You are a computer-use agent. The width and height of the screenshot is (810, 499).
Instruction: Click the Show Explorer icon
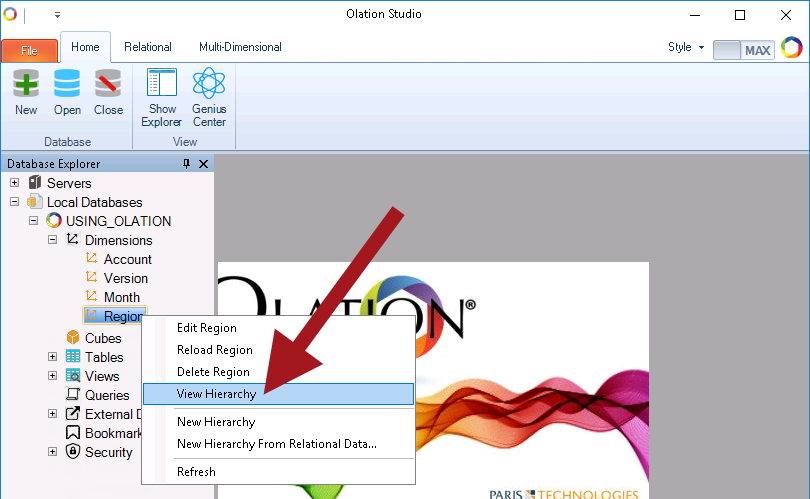161,84
